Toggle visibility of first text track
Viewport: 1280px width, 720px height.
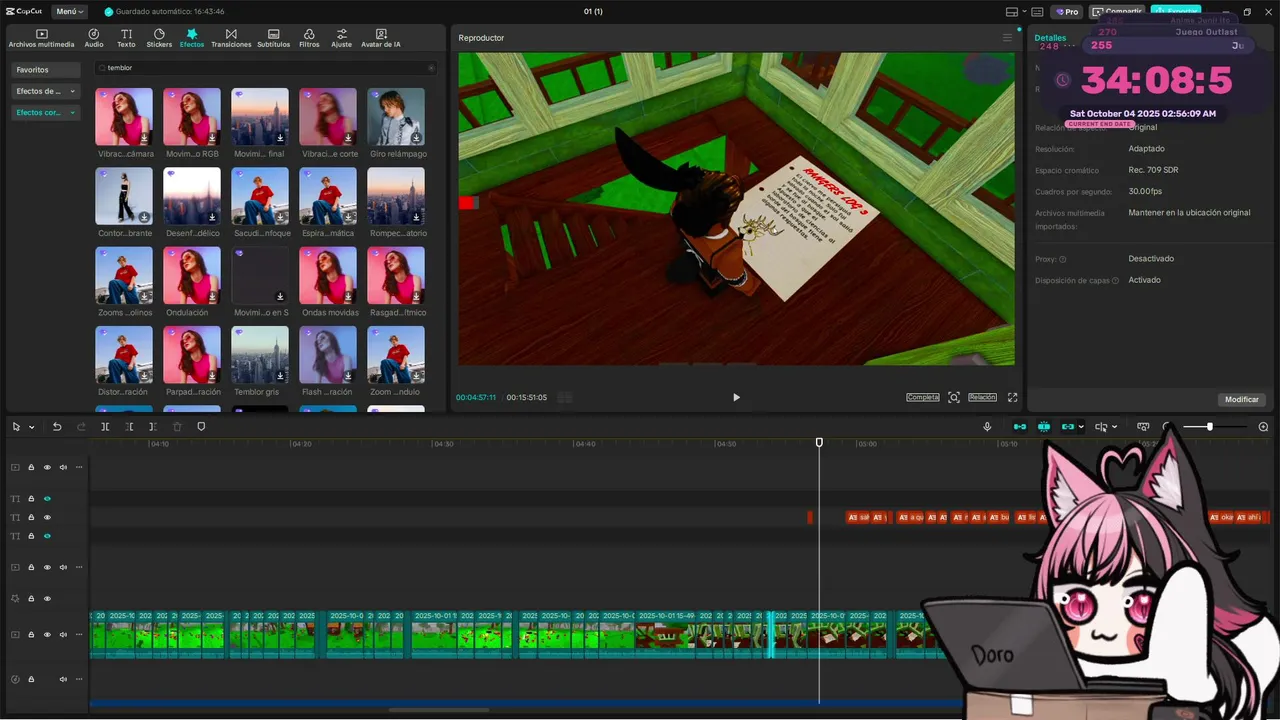[47, 498]
